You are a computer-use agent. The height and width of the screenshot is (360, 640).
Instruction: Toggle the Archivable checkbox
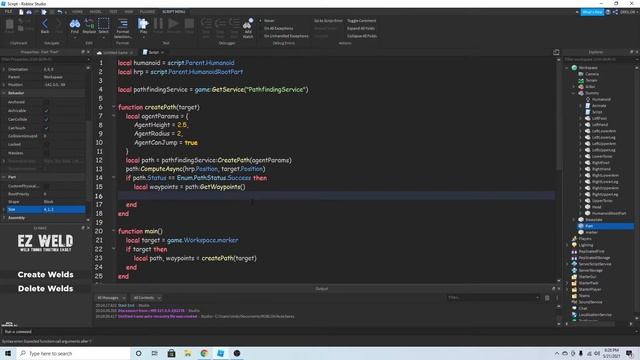tap(46, 111)
